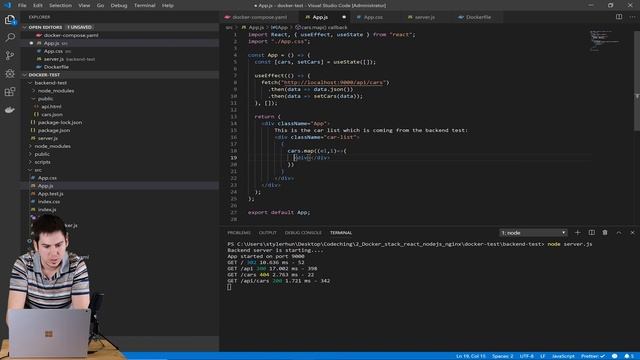Open Dockerfile from Open Editors list
Viewport: 640px width, 360px height.
point(56,67)
